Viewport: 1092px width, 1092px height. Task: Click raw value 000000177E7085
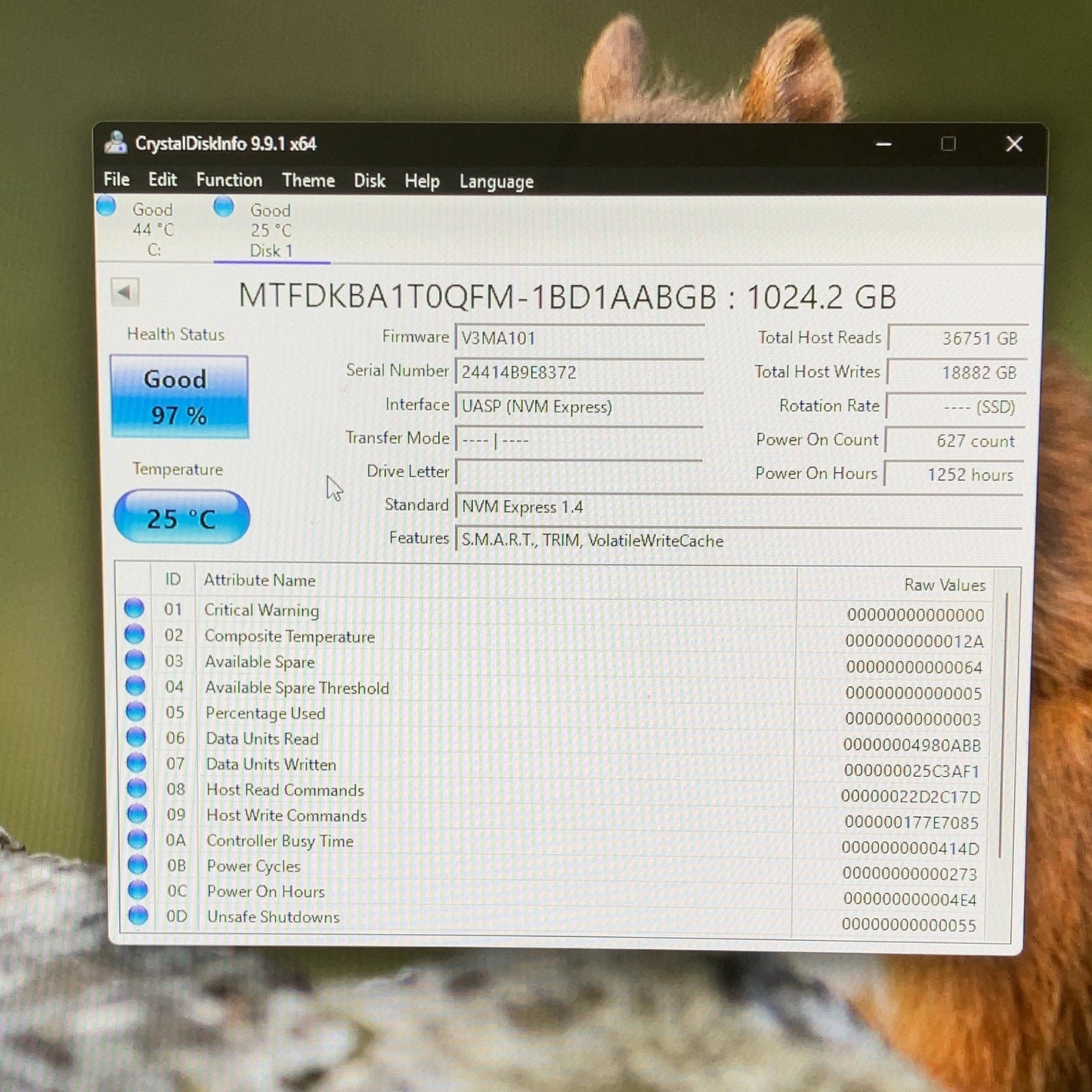(x=911, y=822)
